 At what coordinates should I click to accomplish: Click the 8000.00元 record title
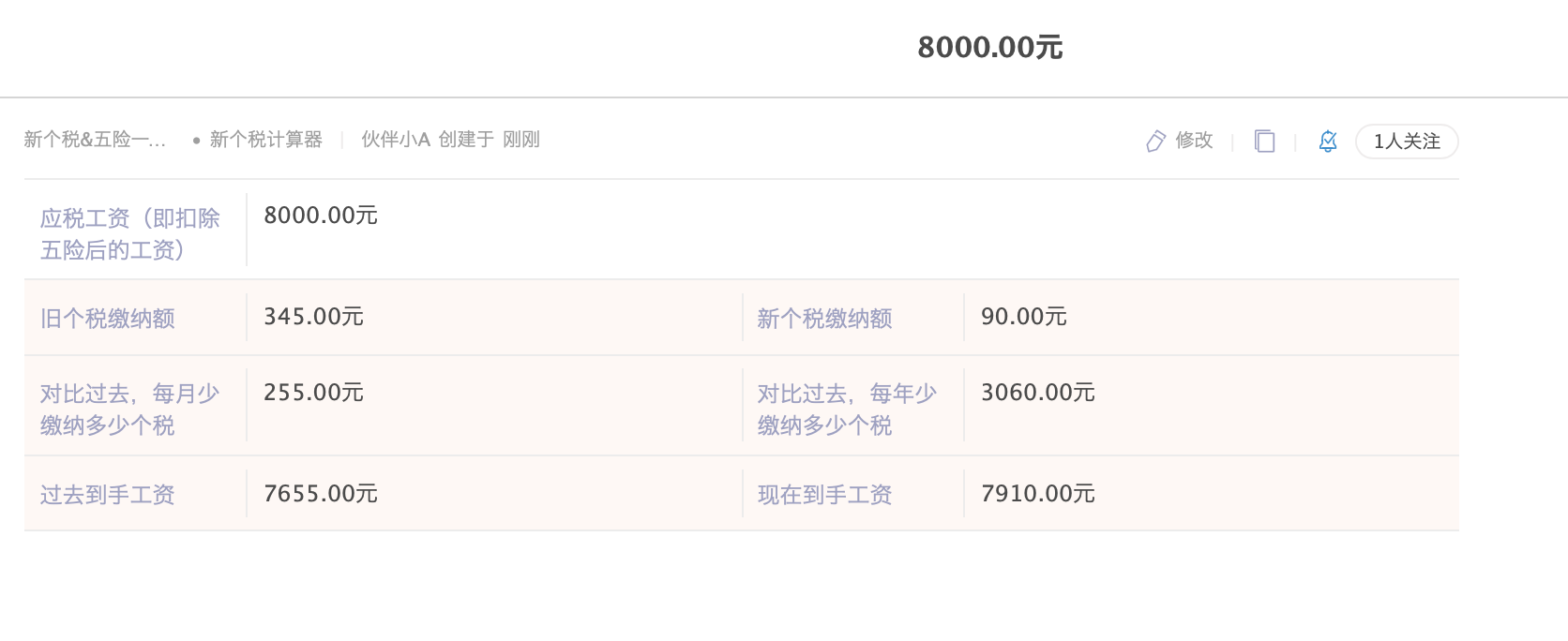pos(990,47)
